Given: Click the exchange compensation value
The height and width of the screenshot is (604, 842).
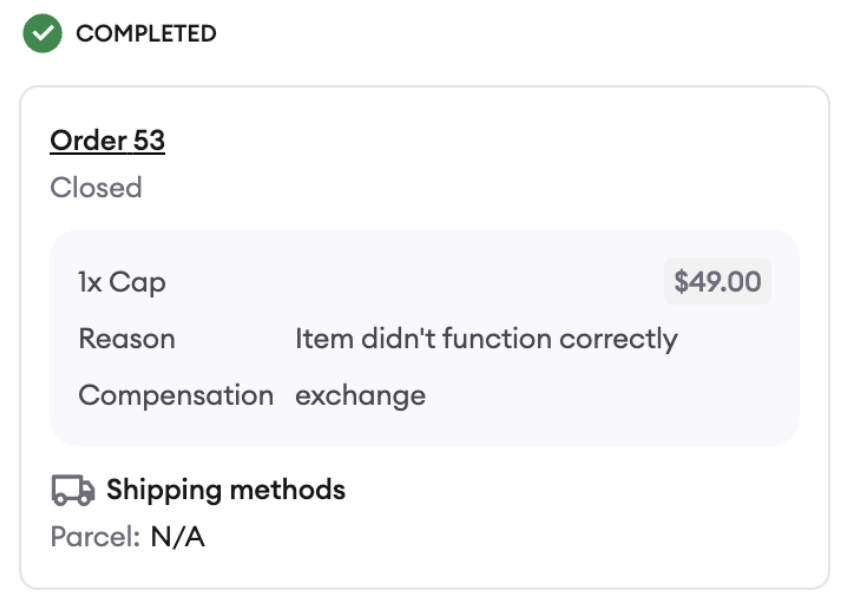Looking at the screenshot, I should 360,396.
